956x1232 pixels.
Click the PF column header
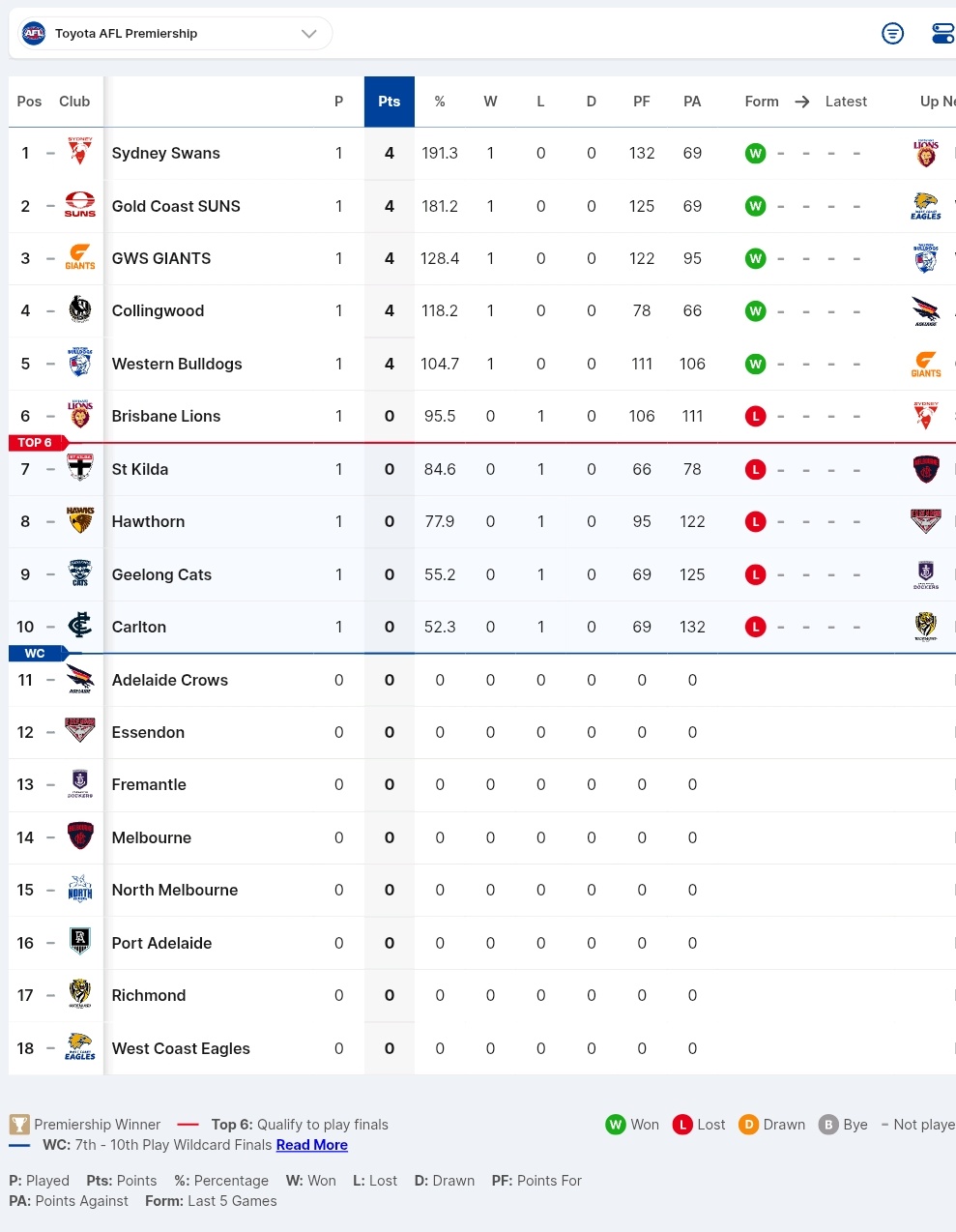[642, 102]
